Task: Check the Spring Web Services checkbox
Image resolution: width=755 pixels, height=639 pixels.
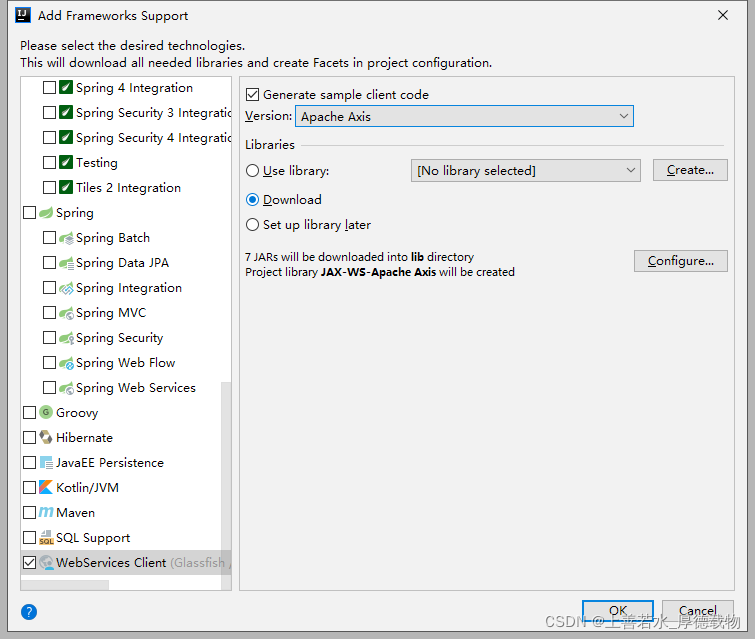Action: [x=49, y=388]
